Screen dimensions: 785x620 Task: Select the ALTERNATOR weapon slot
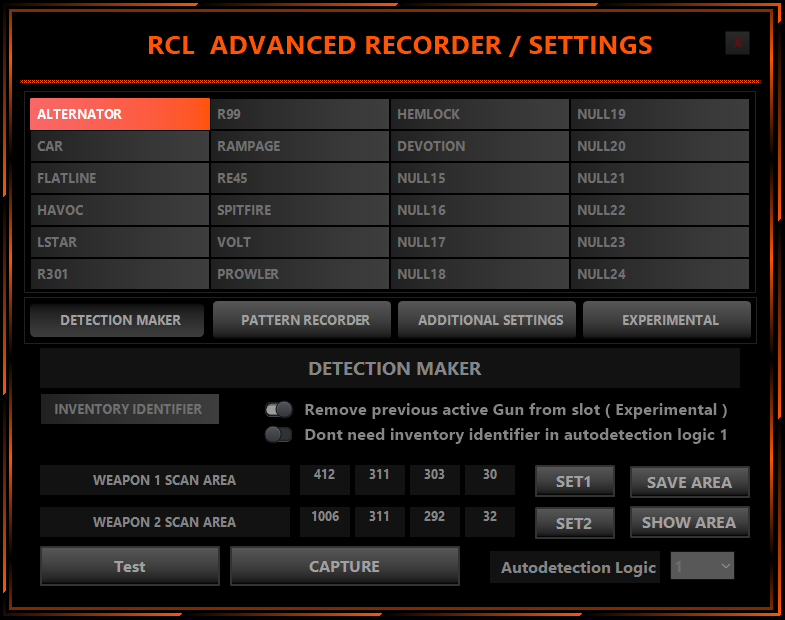pyautogui.click(x=120, y=114)
